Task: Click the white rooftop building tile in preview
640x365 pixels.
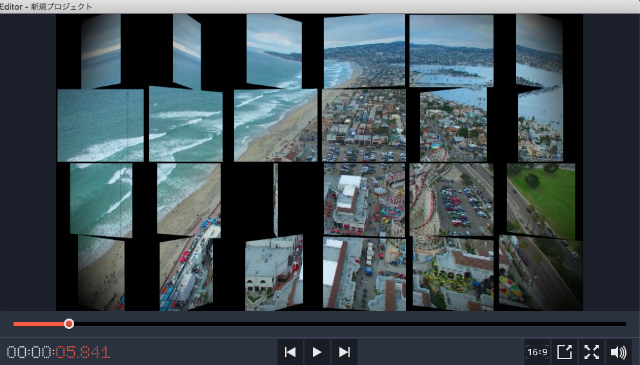Action: [364, 199]
